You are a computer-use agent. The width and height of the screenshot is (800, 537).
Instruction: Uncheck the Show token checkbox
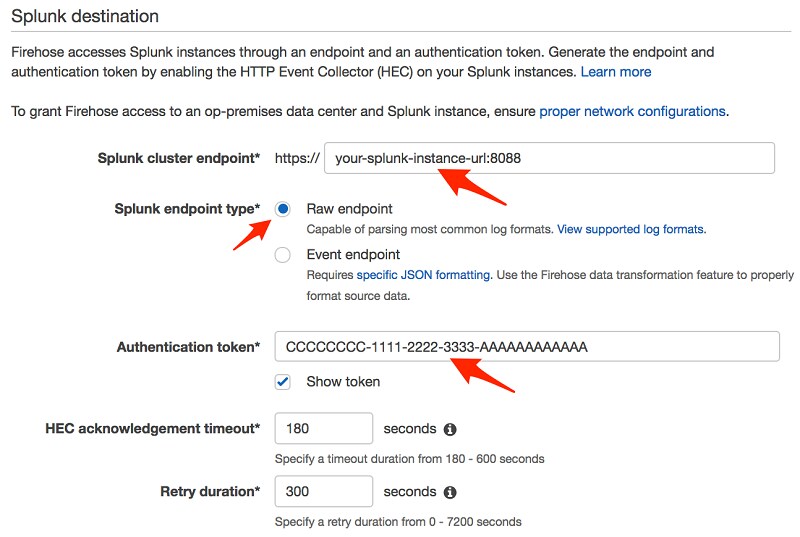(x=283, y=382)
